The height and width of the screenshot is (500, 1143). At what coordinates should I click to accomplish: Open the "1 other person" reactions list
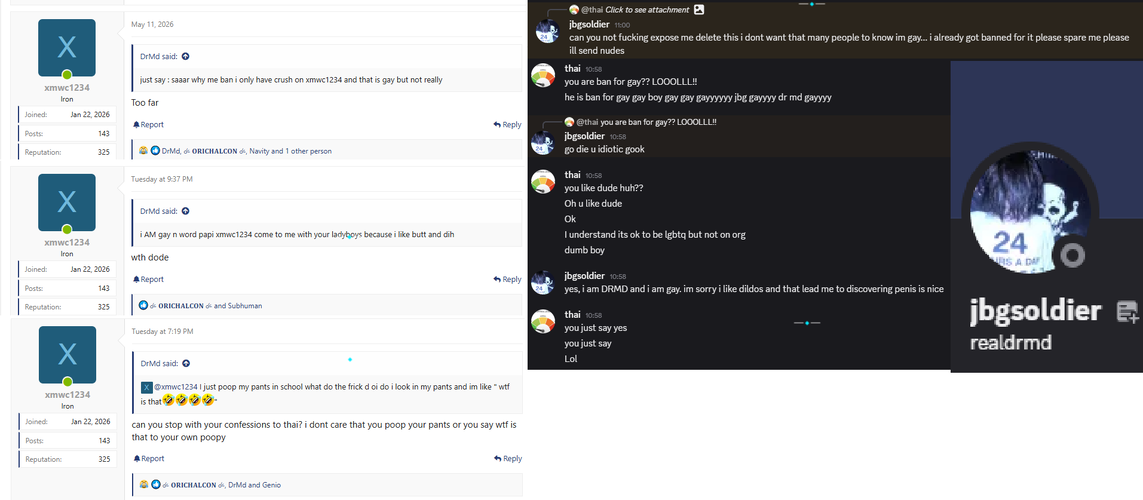[x=306, y=151]
